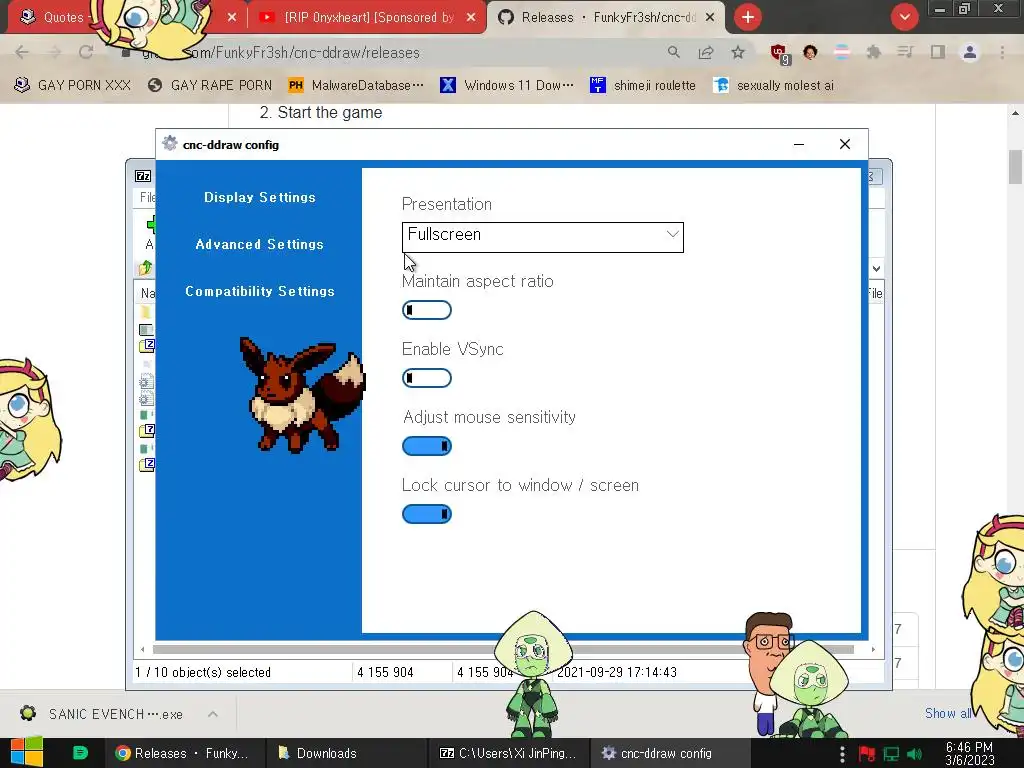
Task: Open Display Settings tab in cnc-ddraw config
Action: coord(259,197)
